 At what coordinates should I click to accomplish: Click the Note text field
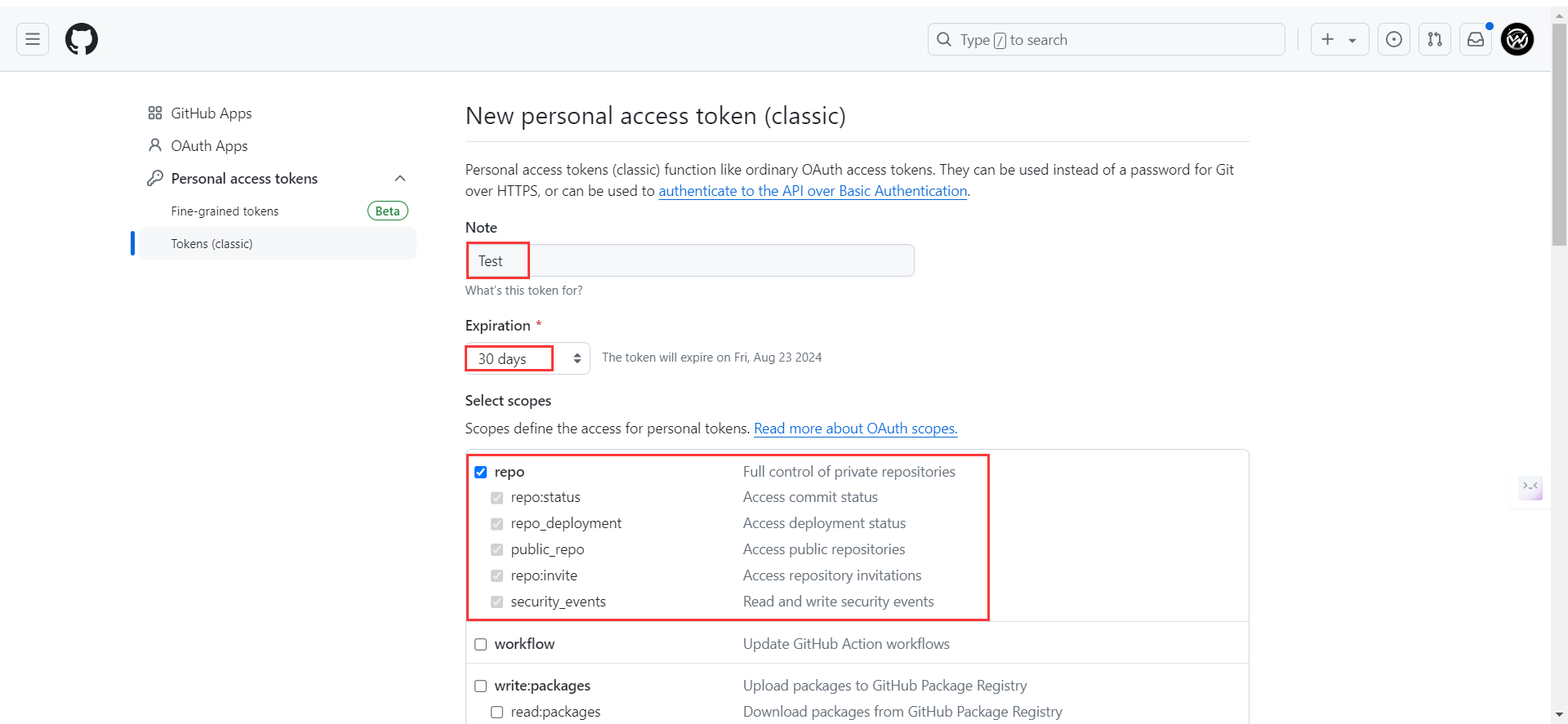pyautogui.click(x=690, y=260)
